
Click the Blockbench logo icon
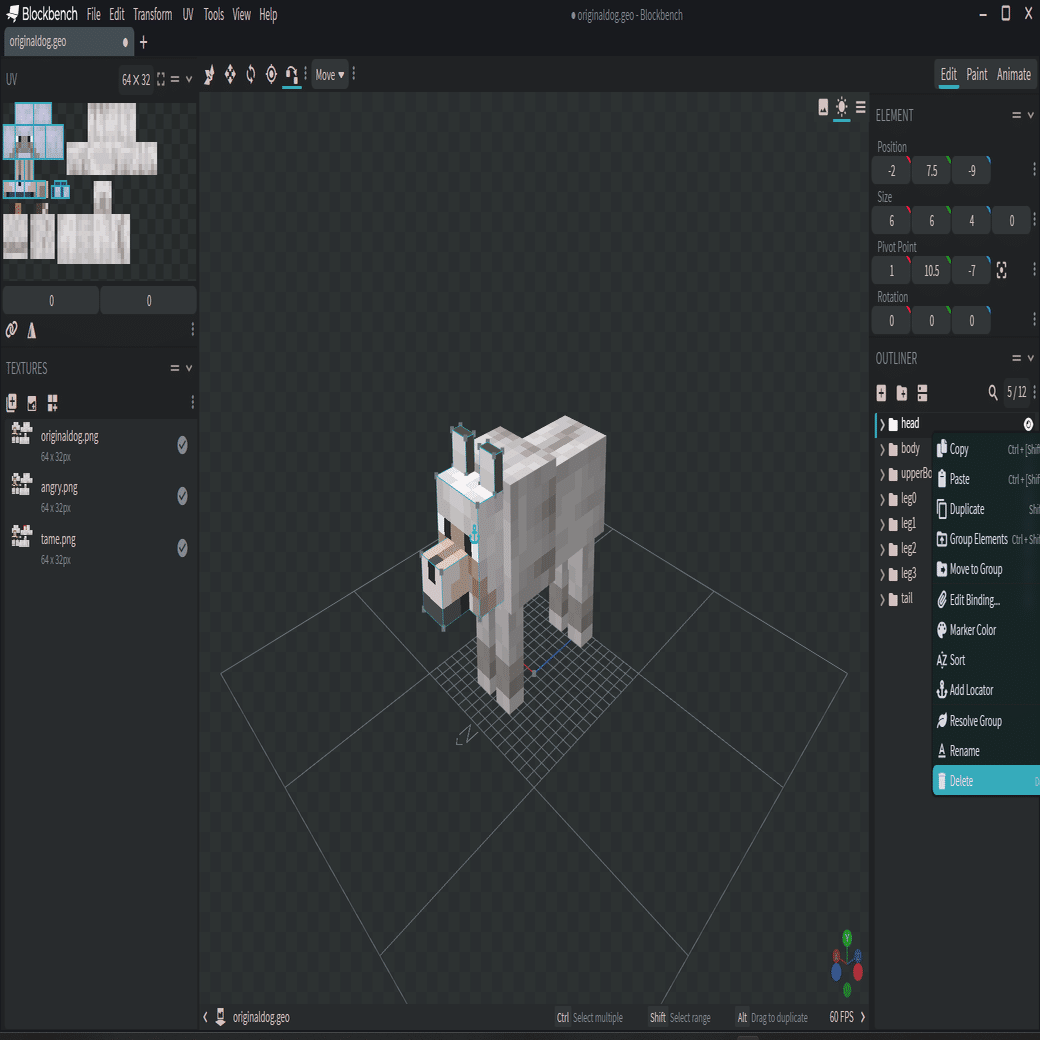tap(12, 13)
